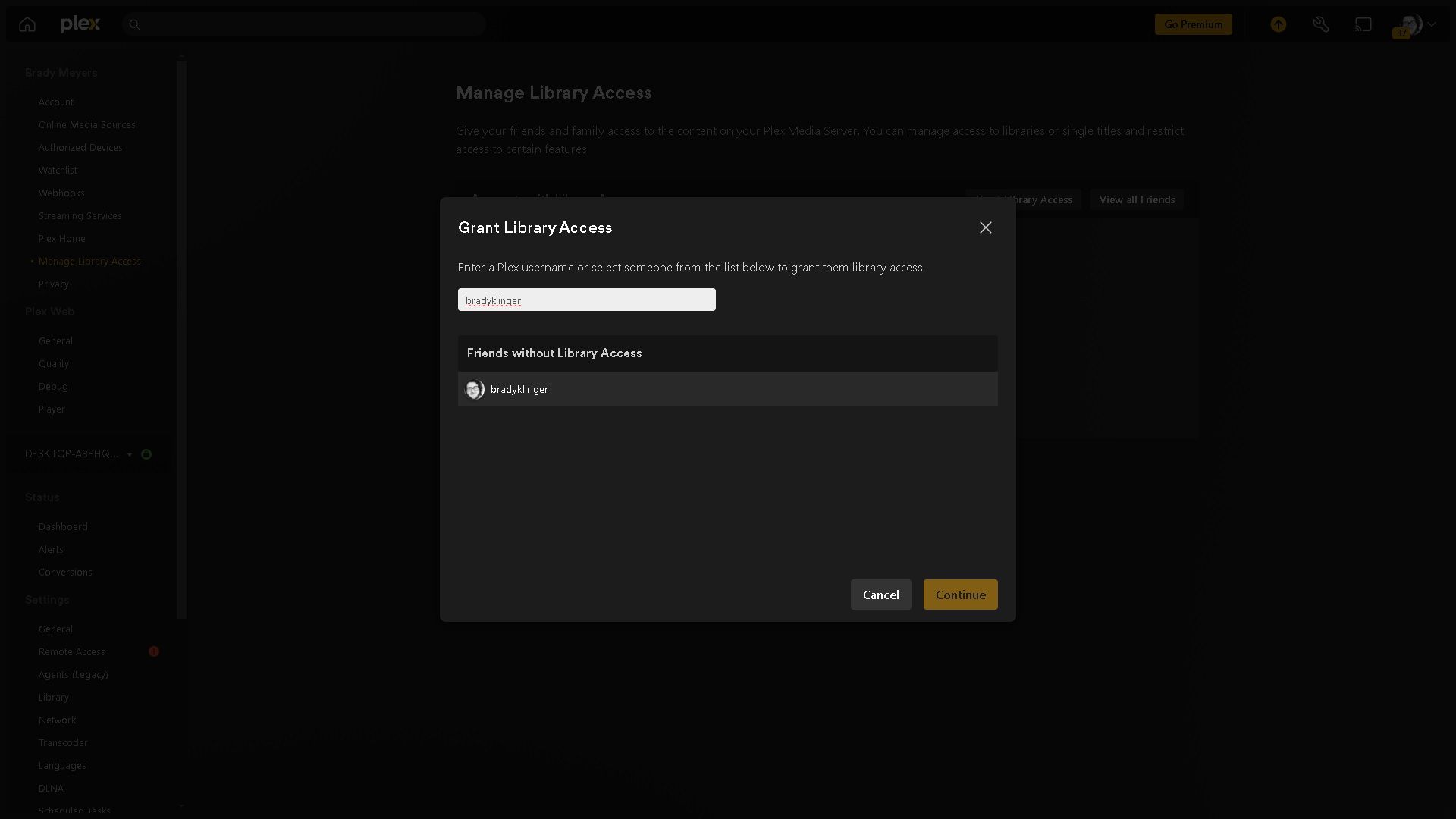1456x819 pixels.
Task: Click the Remote Access warning icon
Action: (x=154, y=651)
